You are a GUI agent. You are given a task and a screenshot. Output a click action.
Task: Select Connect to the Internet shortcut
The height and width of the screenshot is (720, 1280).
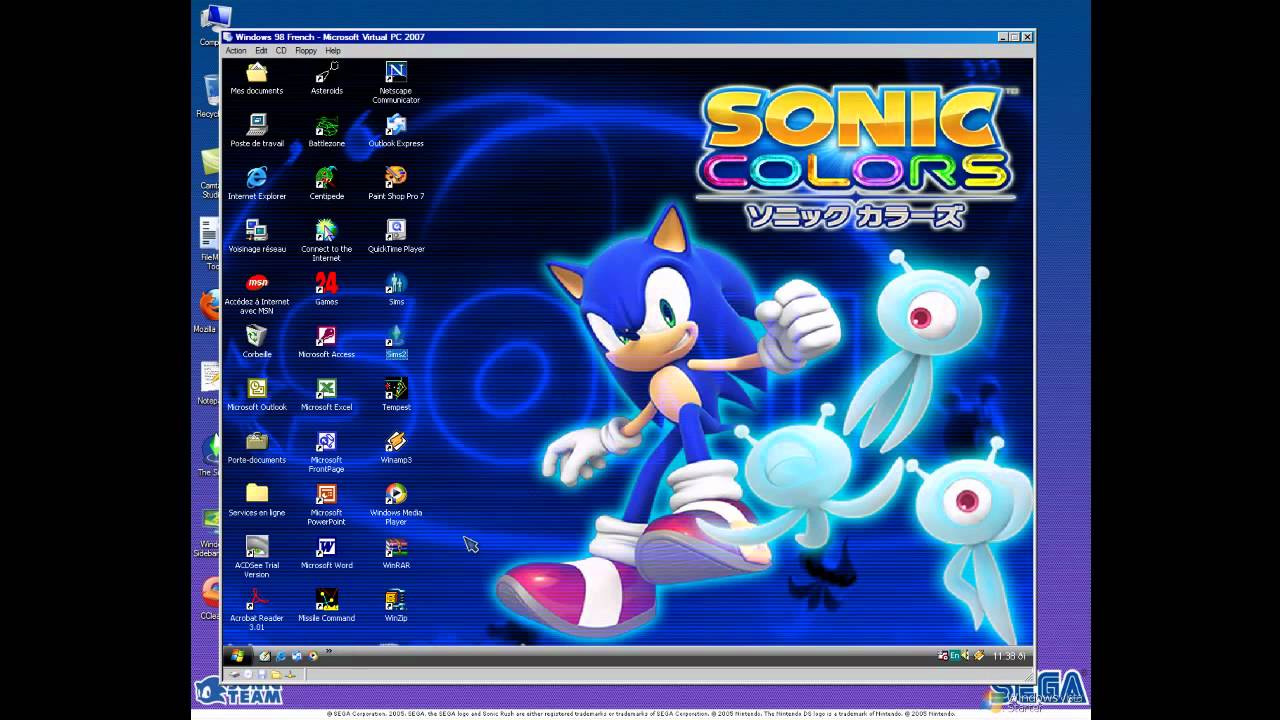(327, 241)
